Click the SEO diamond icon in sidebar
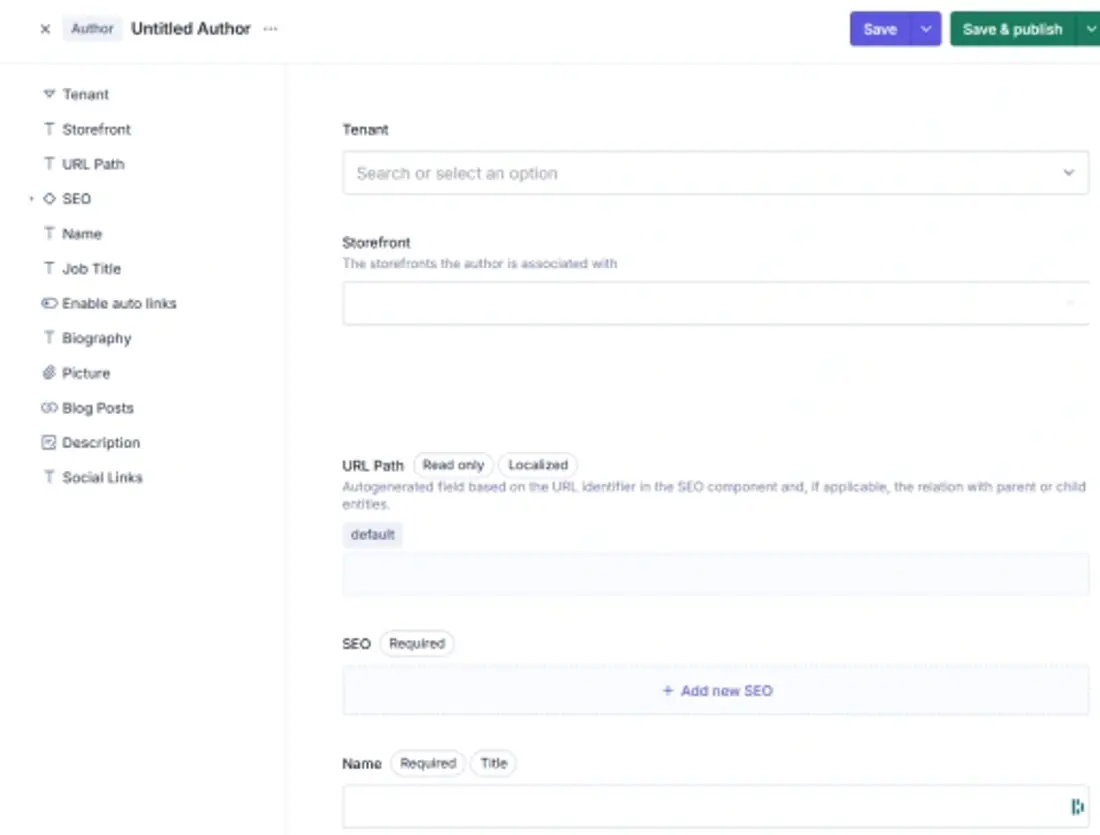The height and width of the screenshot is (835, 1100). click(x=49, y=199)
